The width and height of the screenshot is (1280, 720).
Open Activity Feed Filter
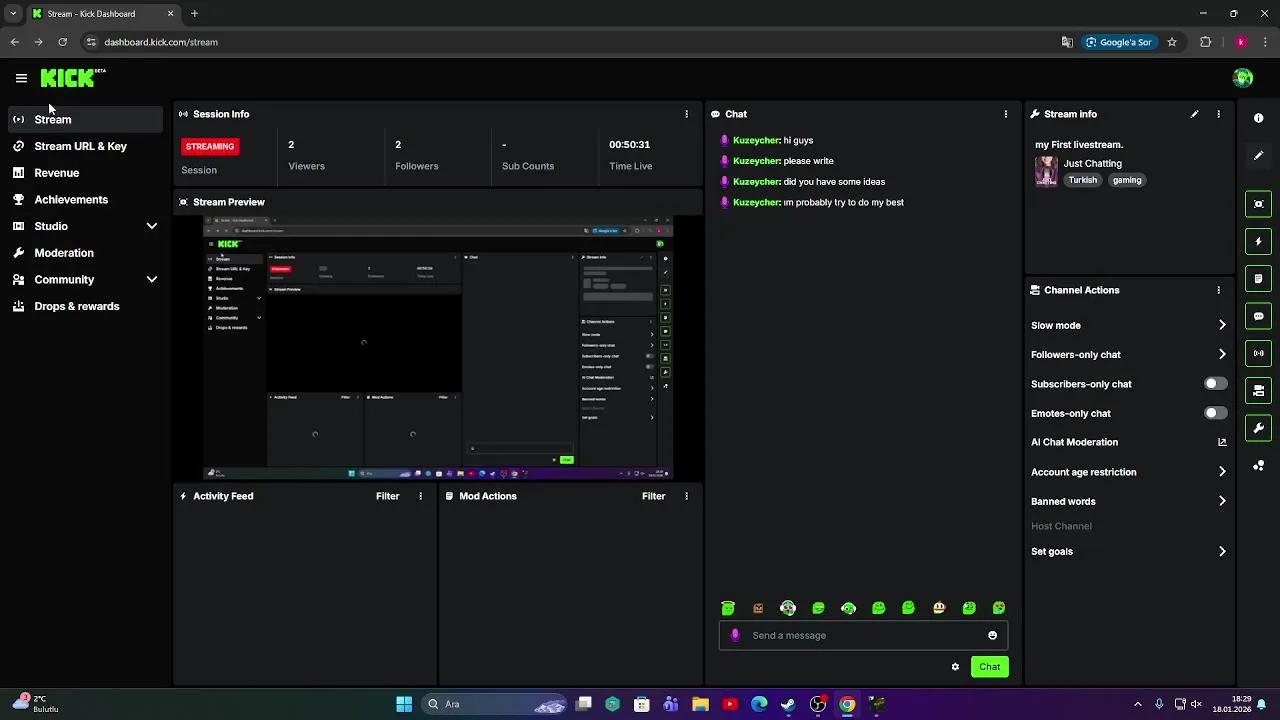(x=387, y=496)
